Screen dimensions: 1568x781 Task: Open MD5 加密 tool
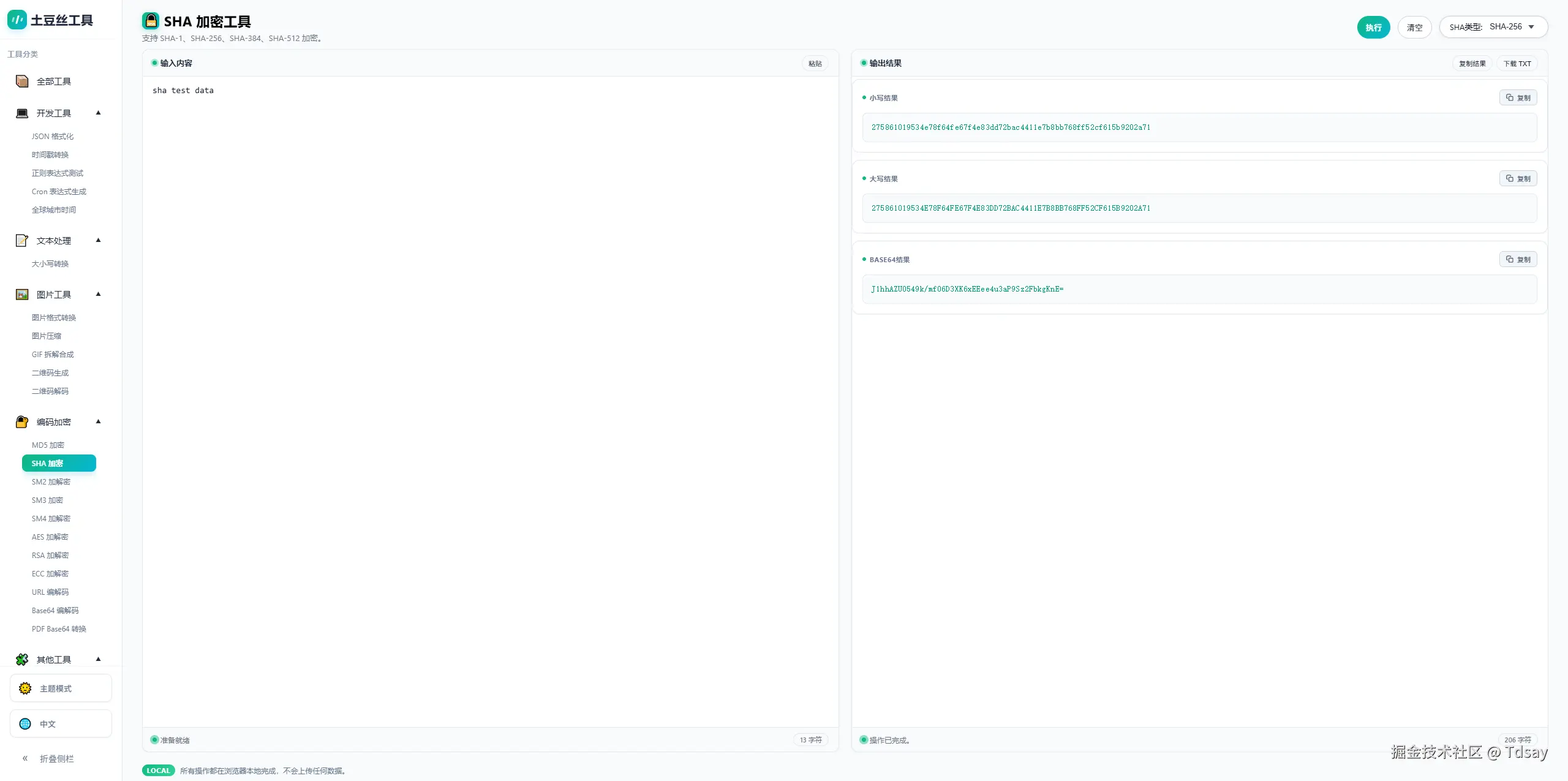[48, 445]
